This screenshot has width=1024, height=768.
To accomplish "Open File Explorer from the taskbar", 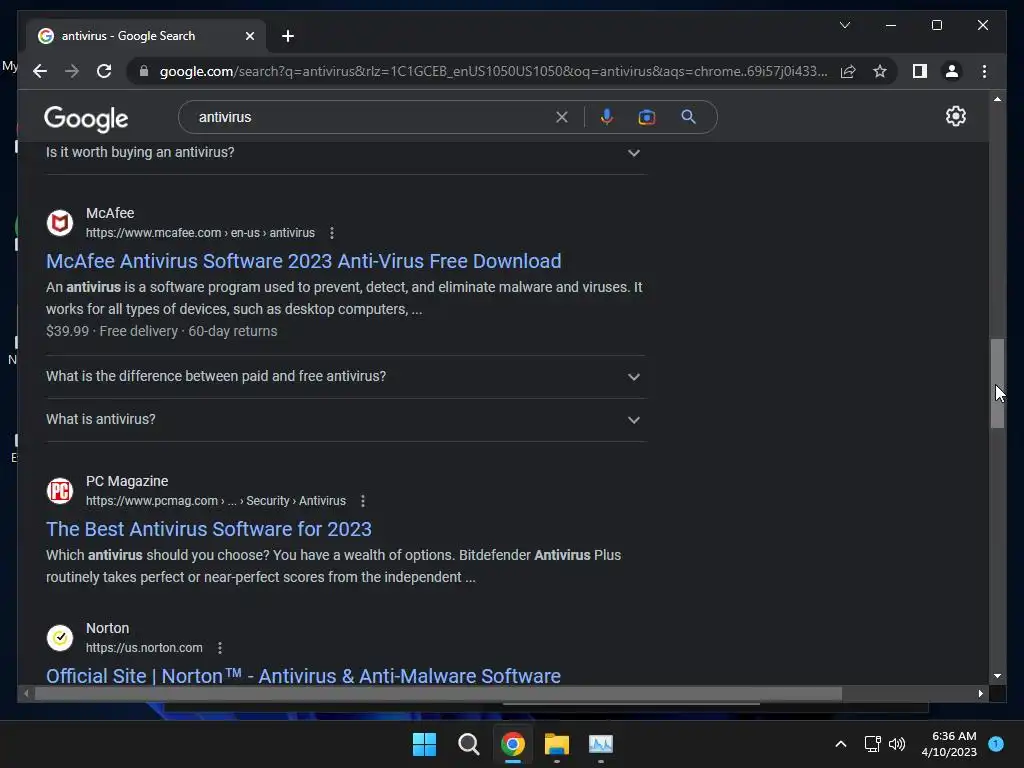I will click(x=557, y=744).
